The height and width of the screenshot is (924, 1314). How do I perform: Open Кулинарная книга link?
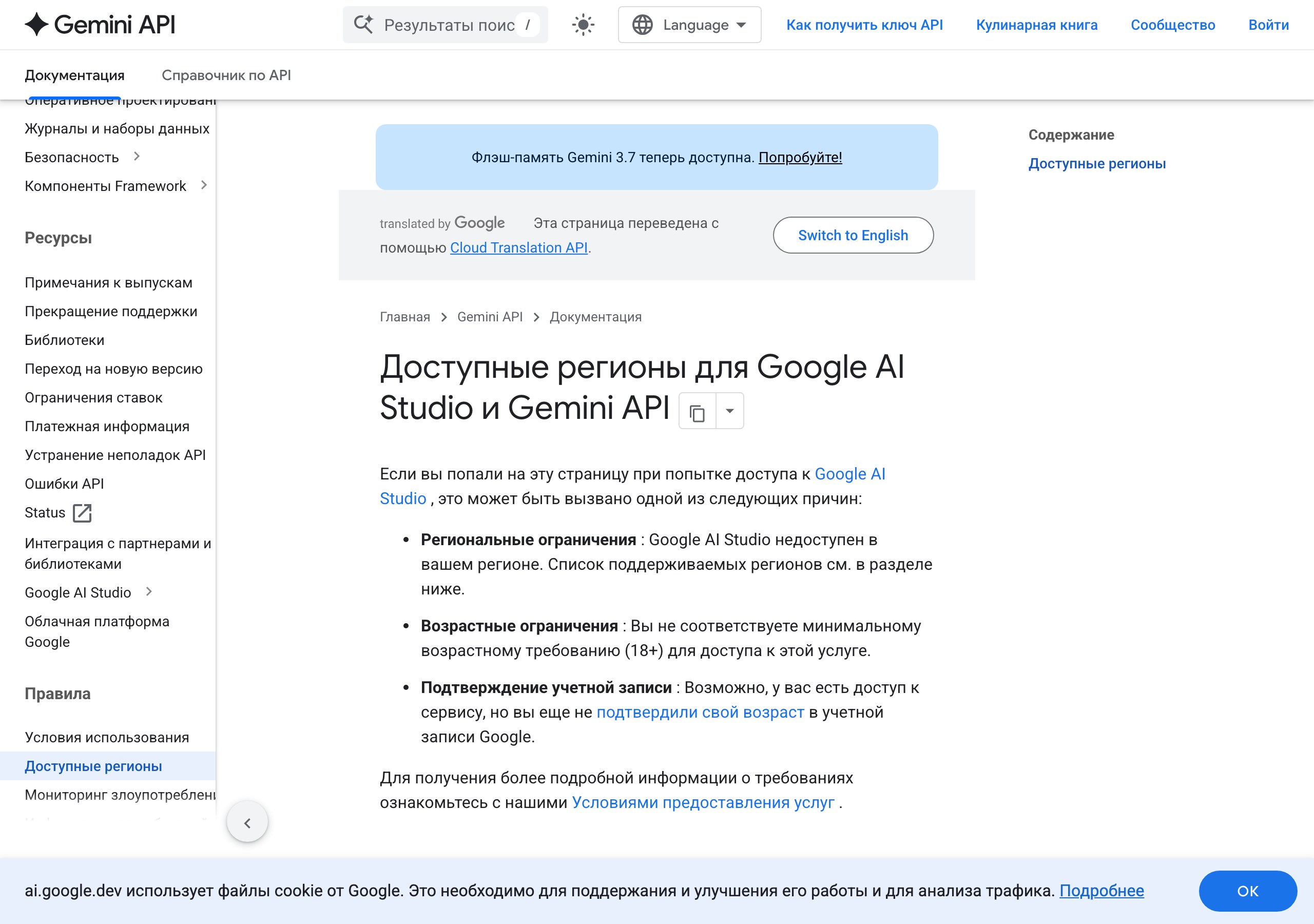point(1036,25)
